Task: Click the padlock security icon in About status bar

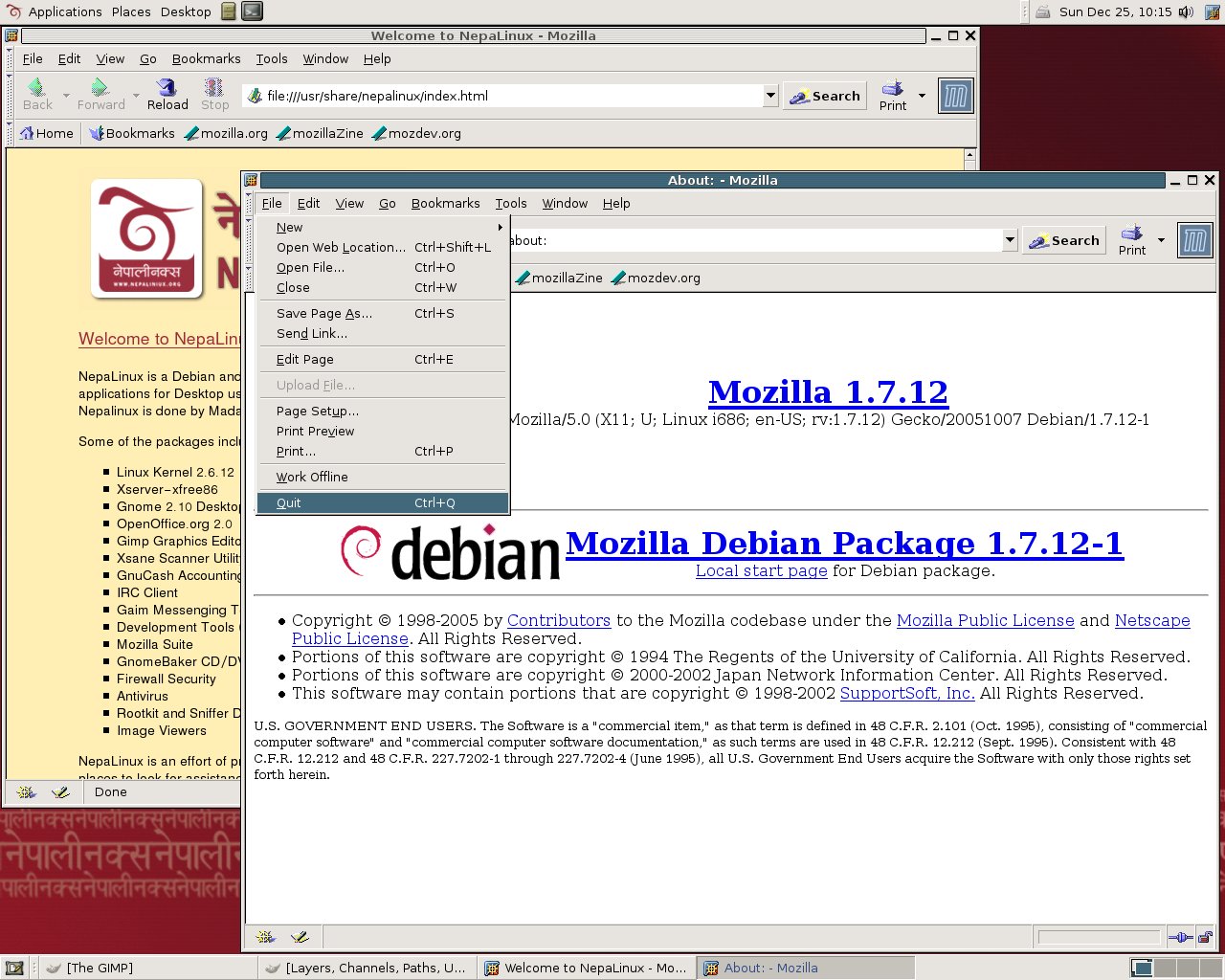Action: coord(1206,937)
